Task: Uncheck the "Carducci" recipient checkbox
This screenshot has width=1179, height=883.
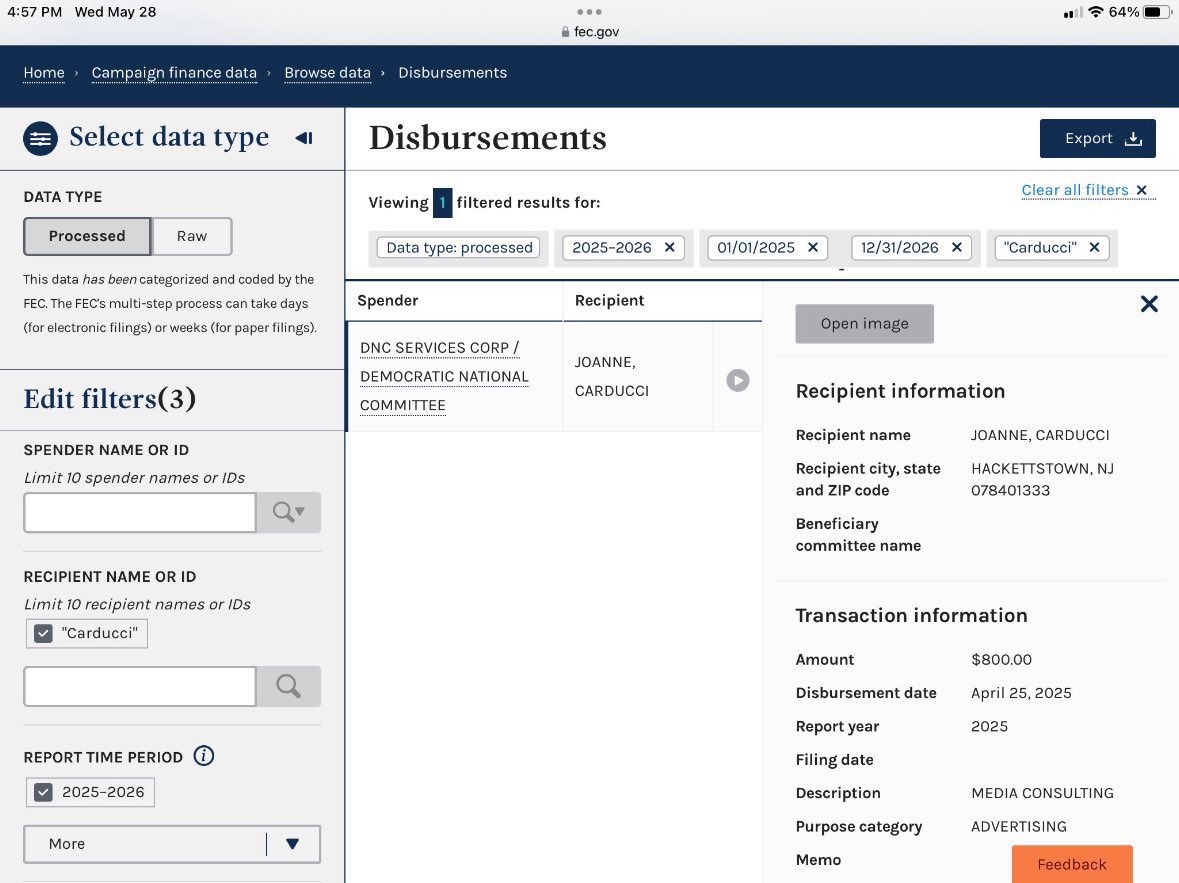Action: (x=44, y=633)
